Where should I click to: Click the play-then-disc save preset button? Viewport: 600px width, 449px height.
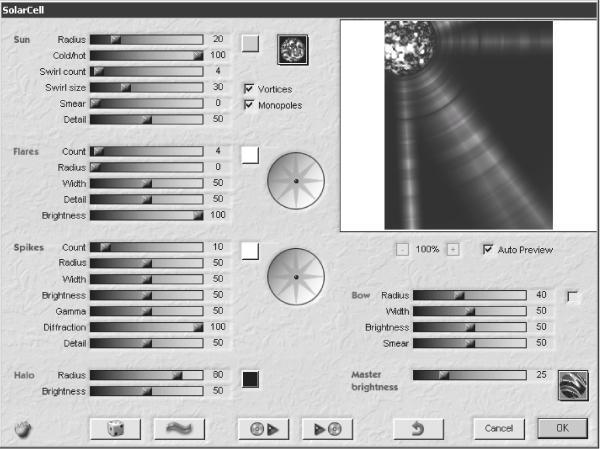[327, 429]
